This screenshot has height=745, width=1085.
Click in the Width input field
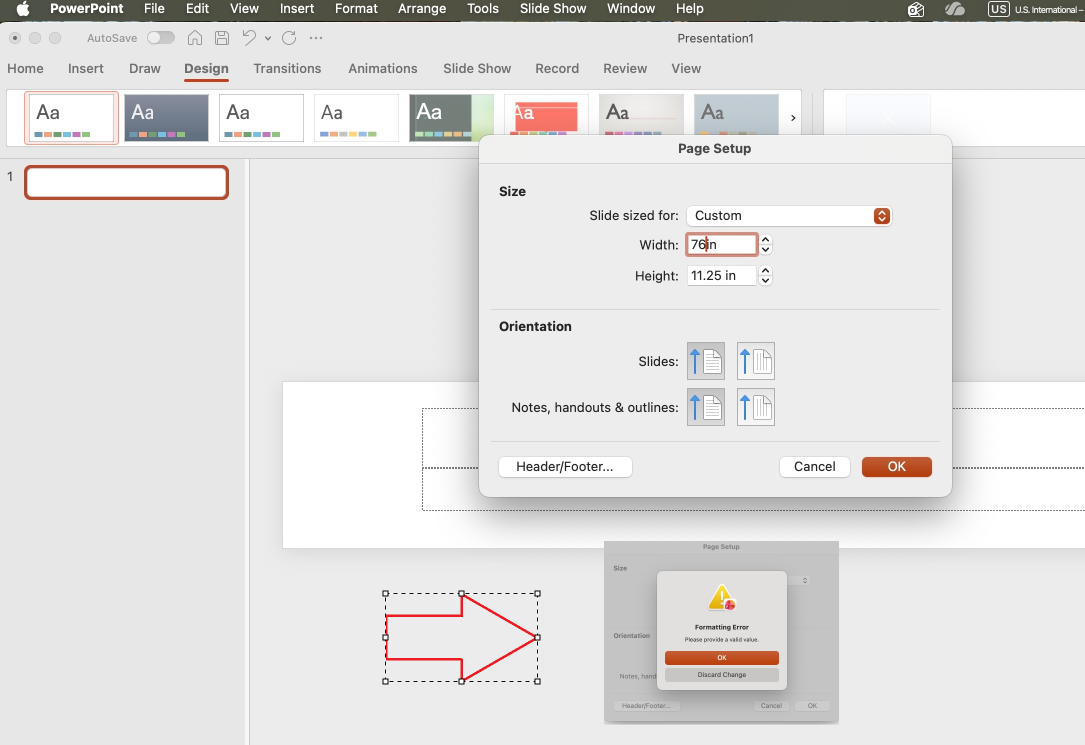[x=722, y=245]
